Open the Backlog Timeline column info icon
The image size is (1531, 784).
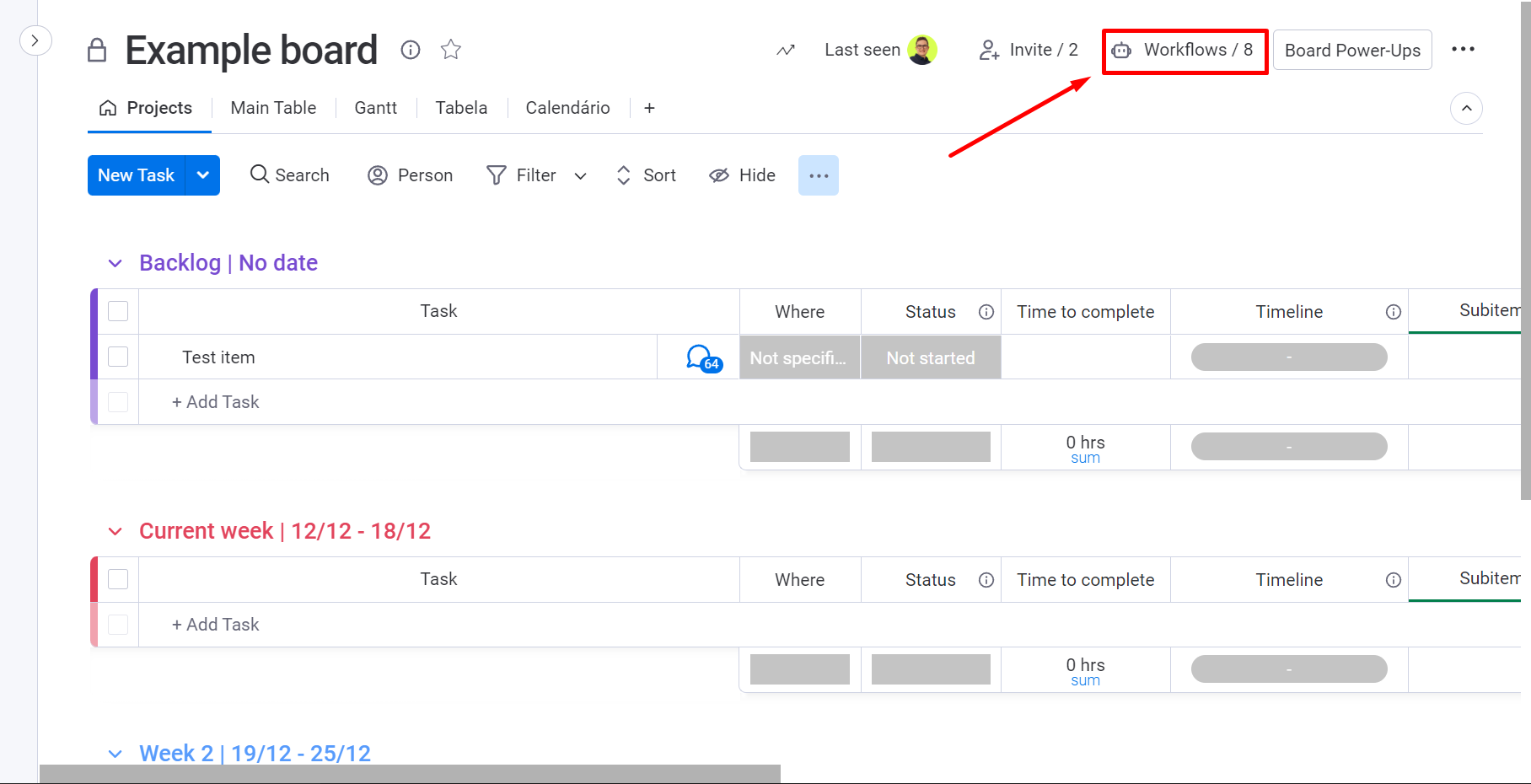point(1394,312)
